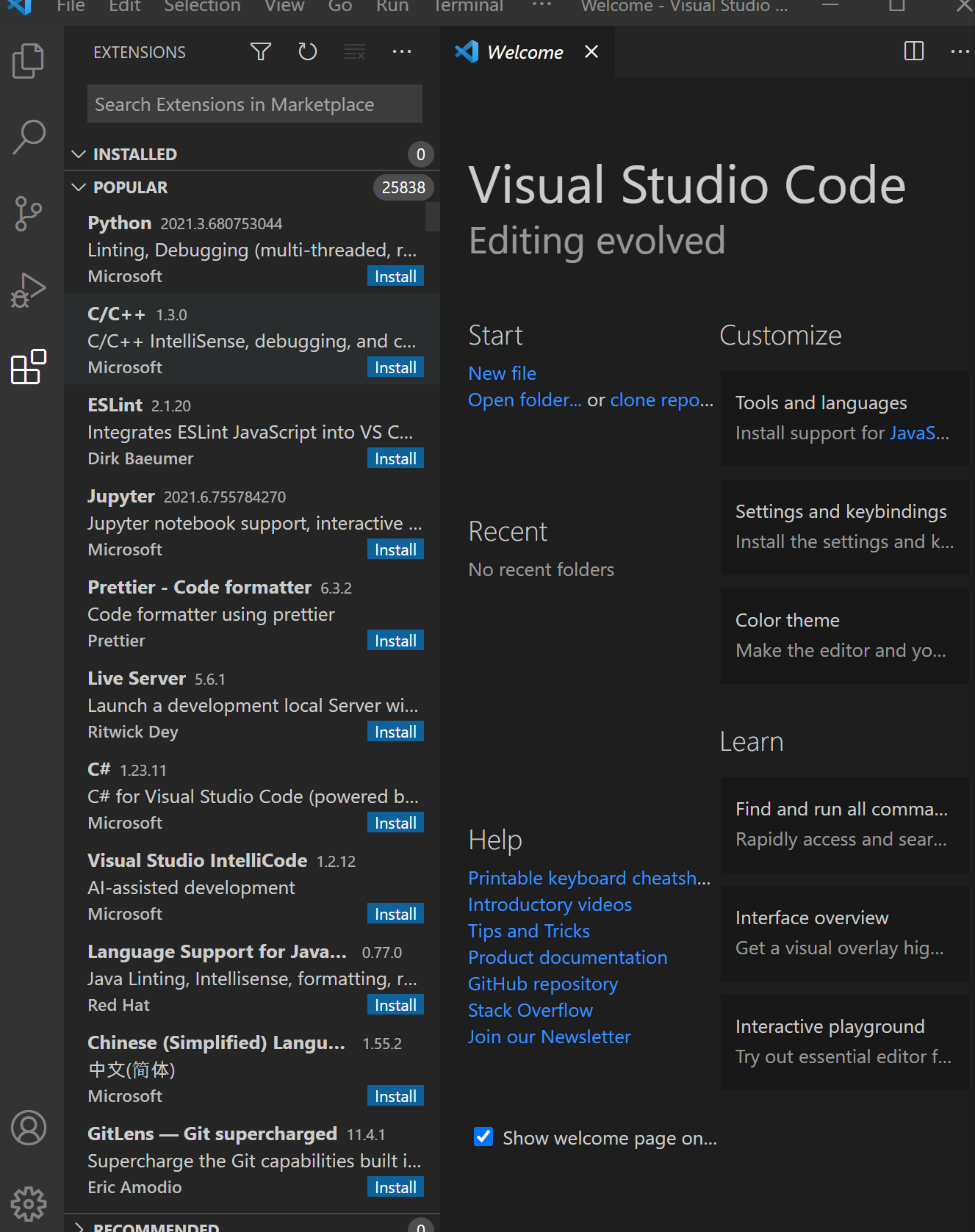Install Language Support for Java

pos(395,1005)
